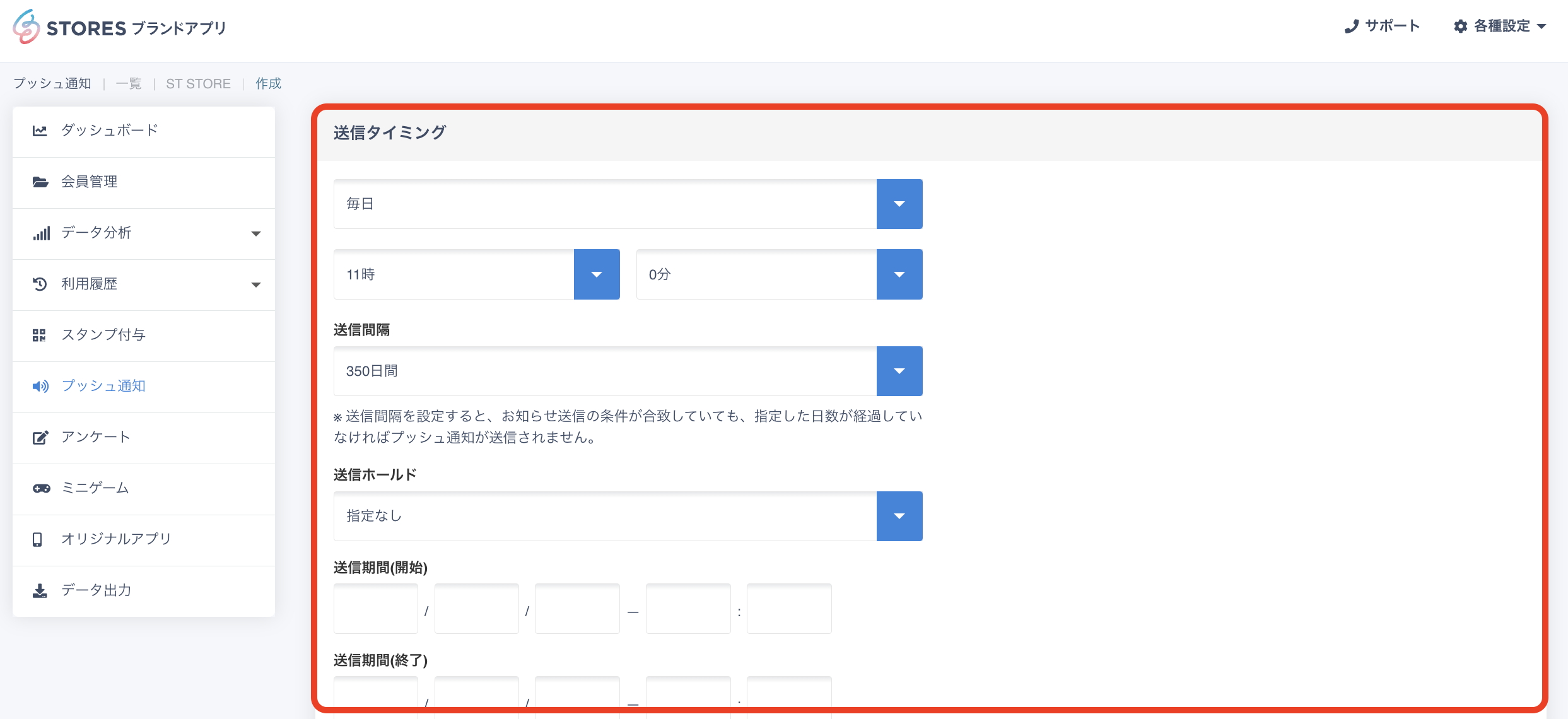Click the dashboard chart icon

40,131
